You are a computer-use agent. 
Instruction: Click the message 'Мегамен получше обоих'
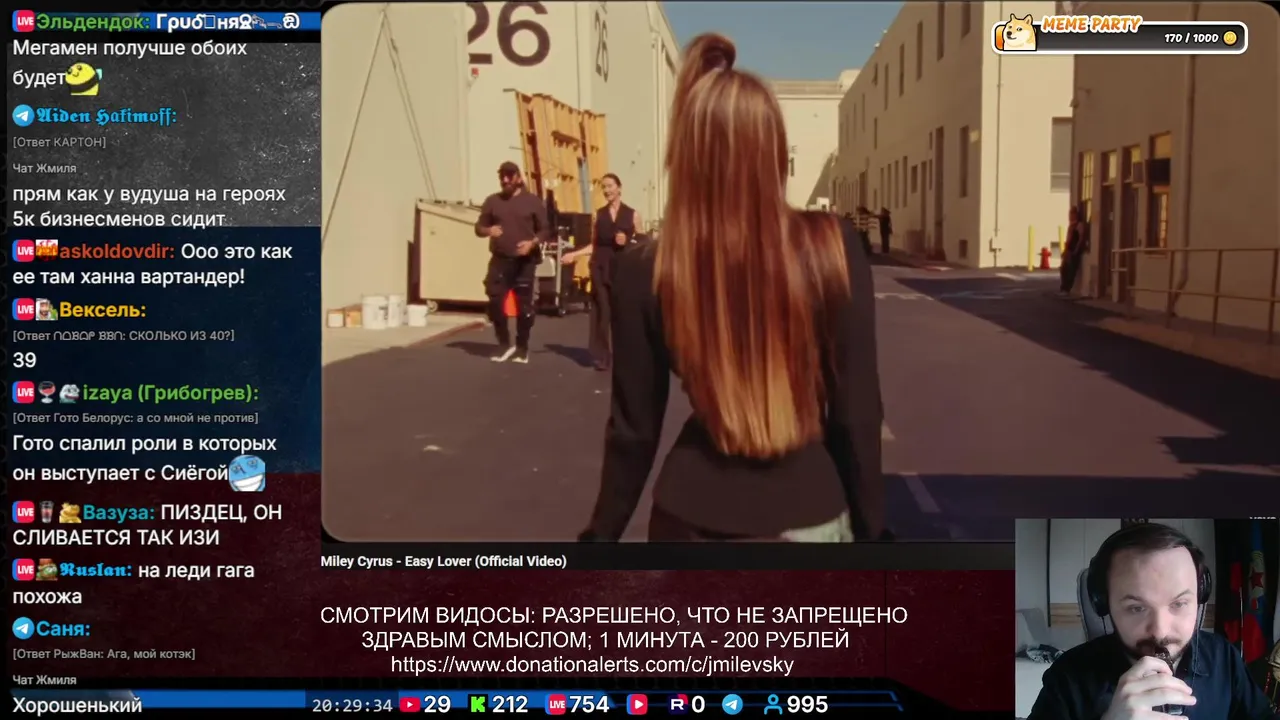tap(130, 48)
